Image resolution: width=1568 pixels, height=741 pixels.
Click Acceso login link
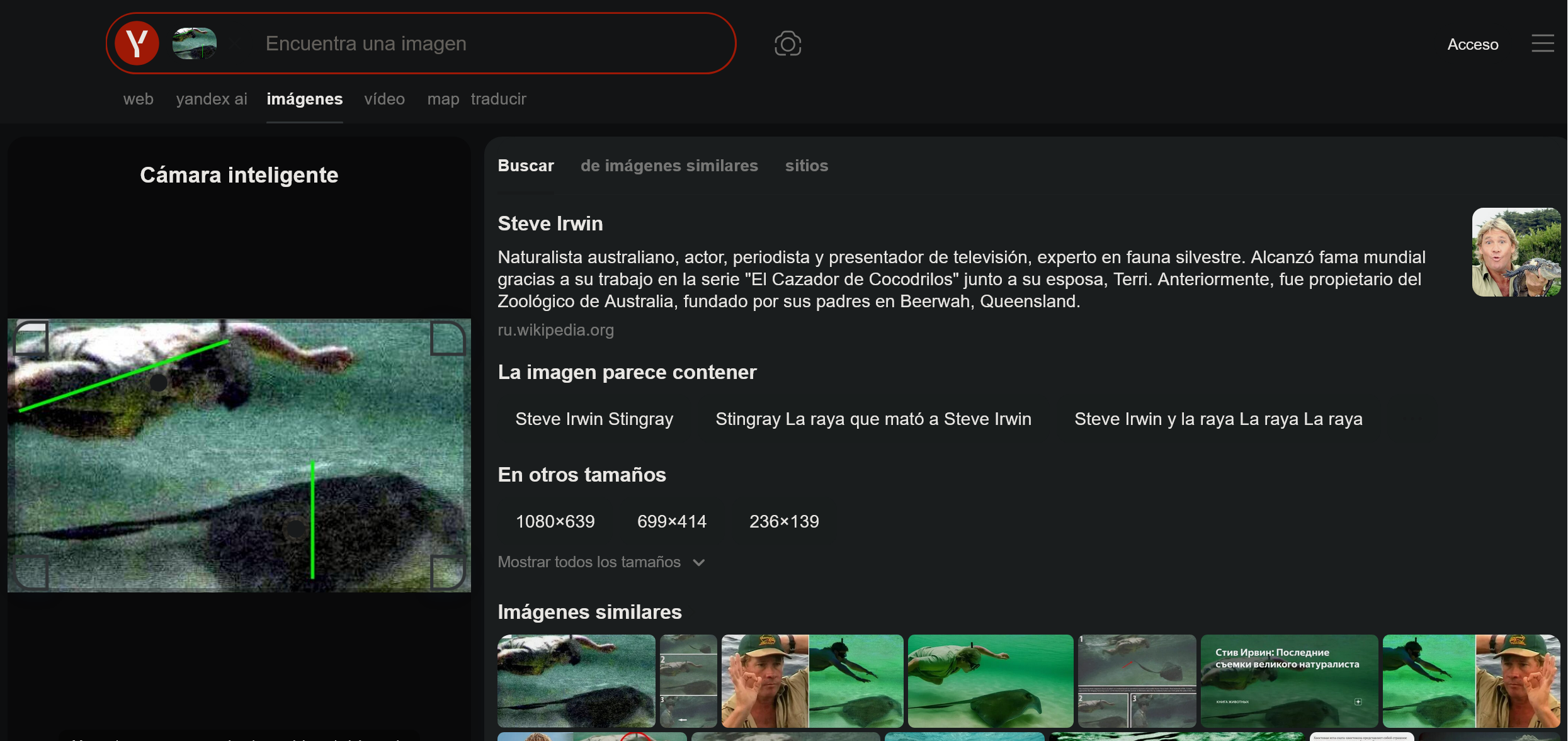(1472, 44)
